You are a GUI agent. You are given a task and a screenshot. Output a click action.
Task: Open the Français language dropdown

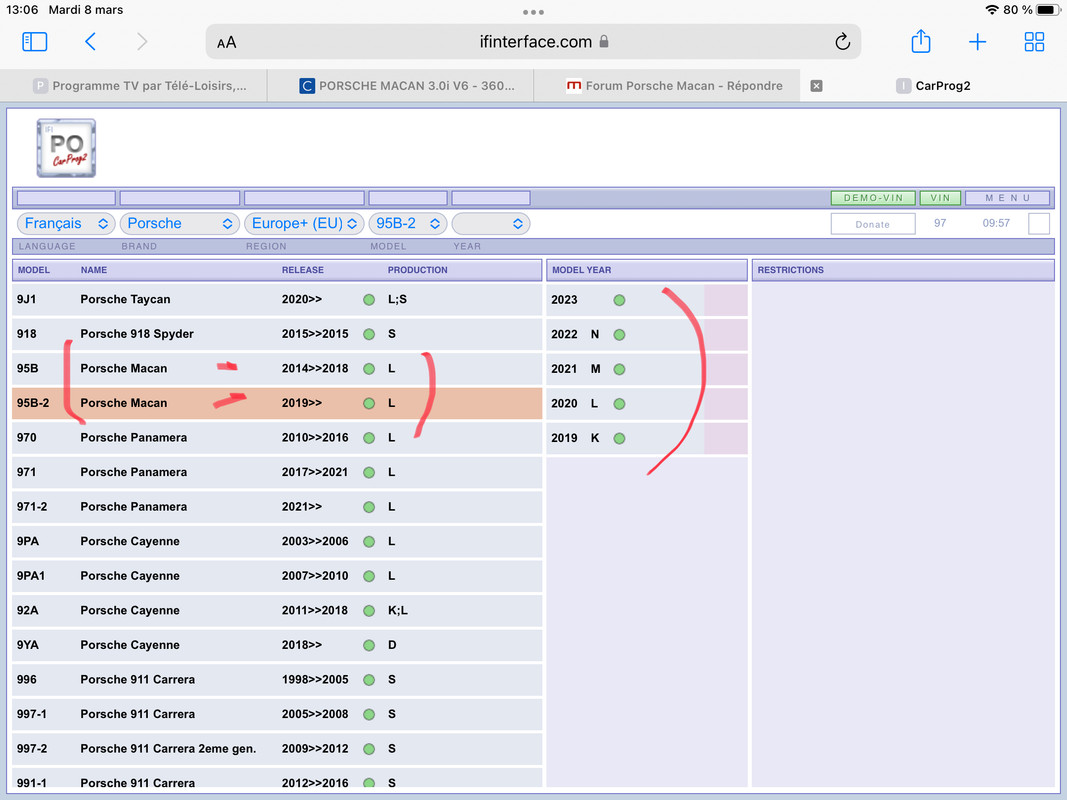65,223
